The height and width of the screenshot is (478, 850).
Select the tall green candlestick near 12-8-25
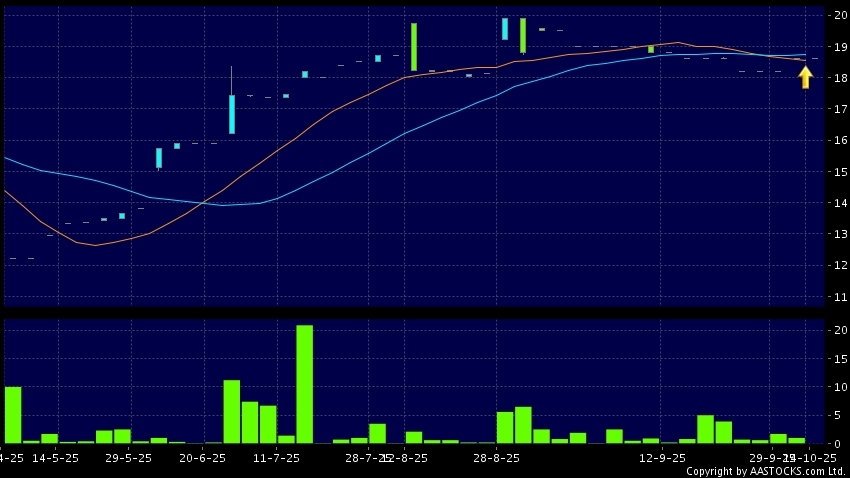413,47
